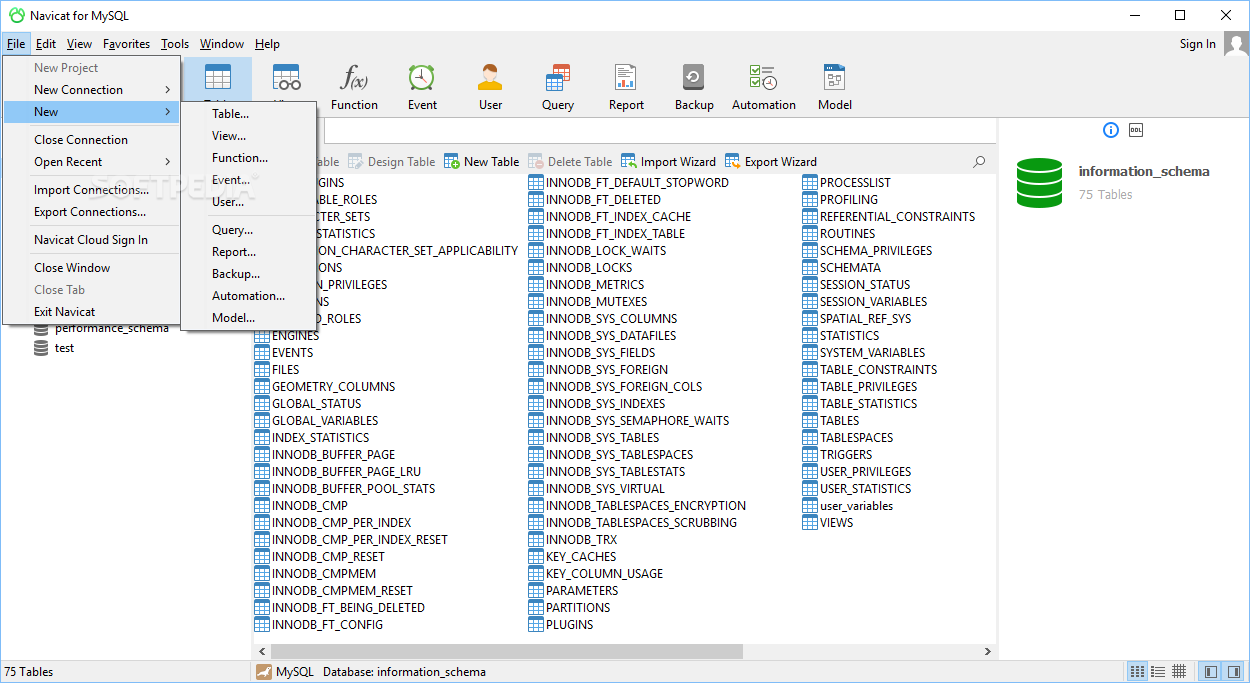The width and height of the screenshot is (1250, 683).
Task: Toggle the right information pane button
Action: tap(1233, 672)
